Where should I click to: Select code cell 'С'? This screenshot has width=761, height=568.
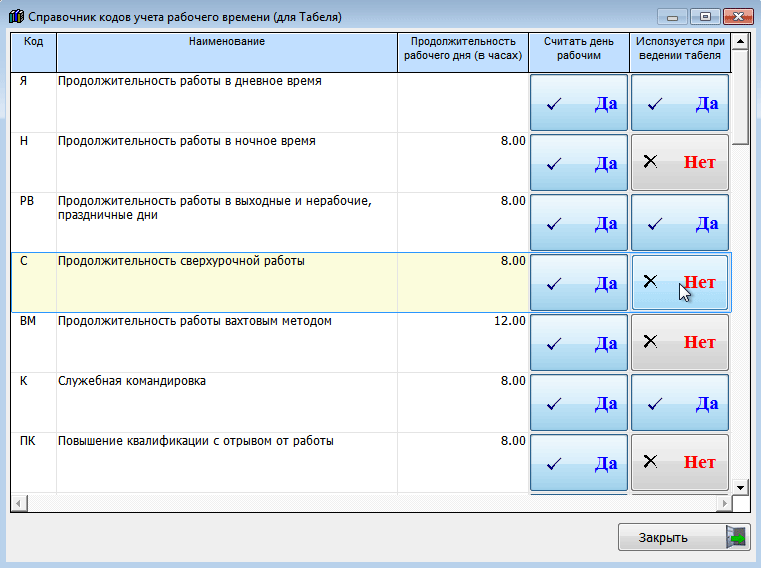coord(33,283)
